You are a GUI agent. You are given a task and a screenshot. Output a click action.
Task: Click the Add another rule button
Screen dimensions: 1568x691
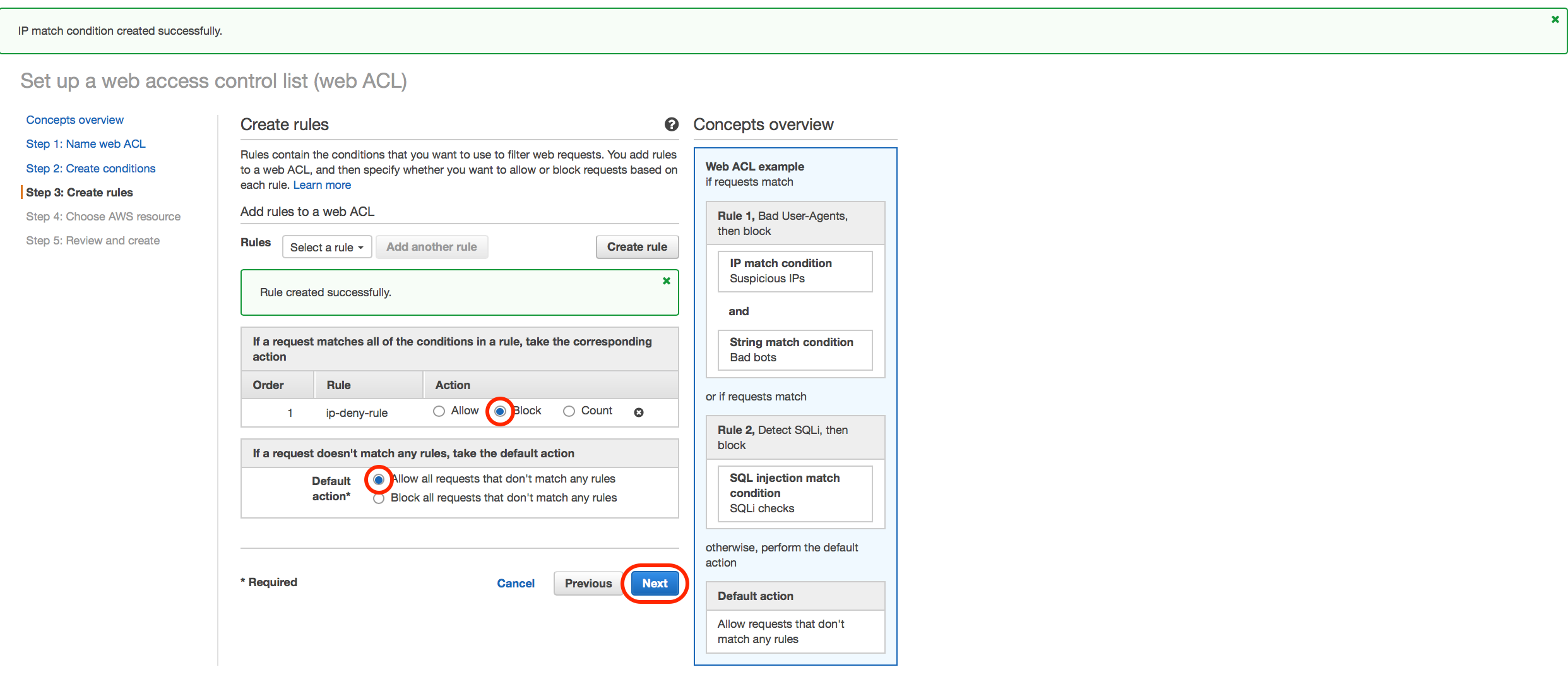coord(432,247)
